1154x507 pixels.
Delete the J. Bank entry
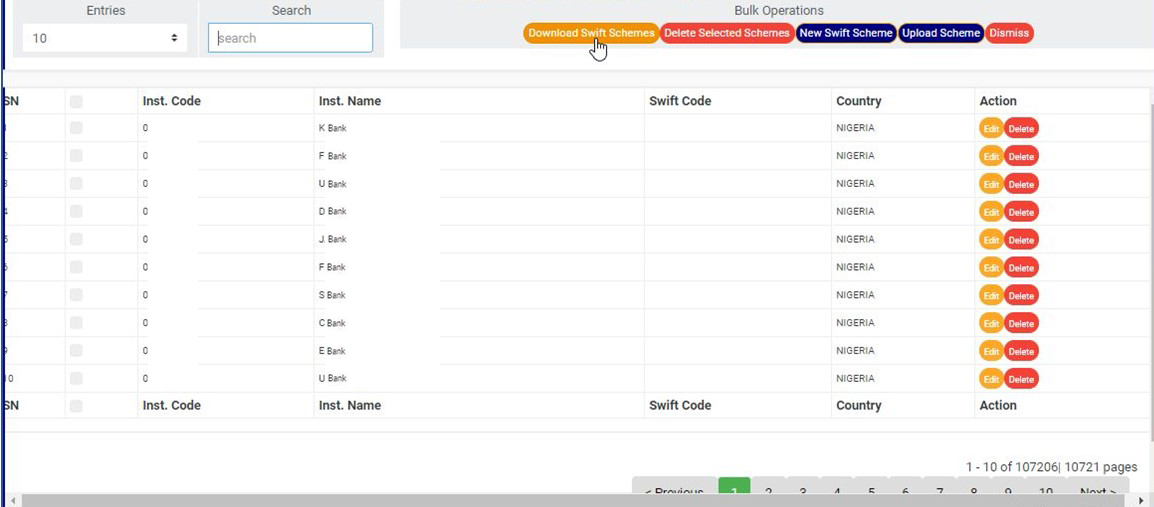click(1021, 240)
